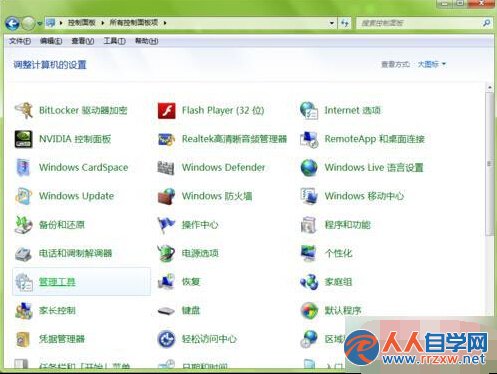
Task: Expand the arrow after 控制面板 breadcrumb
Action: [103, 23]
